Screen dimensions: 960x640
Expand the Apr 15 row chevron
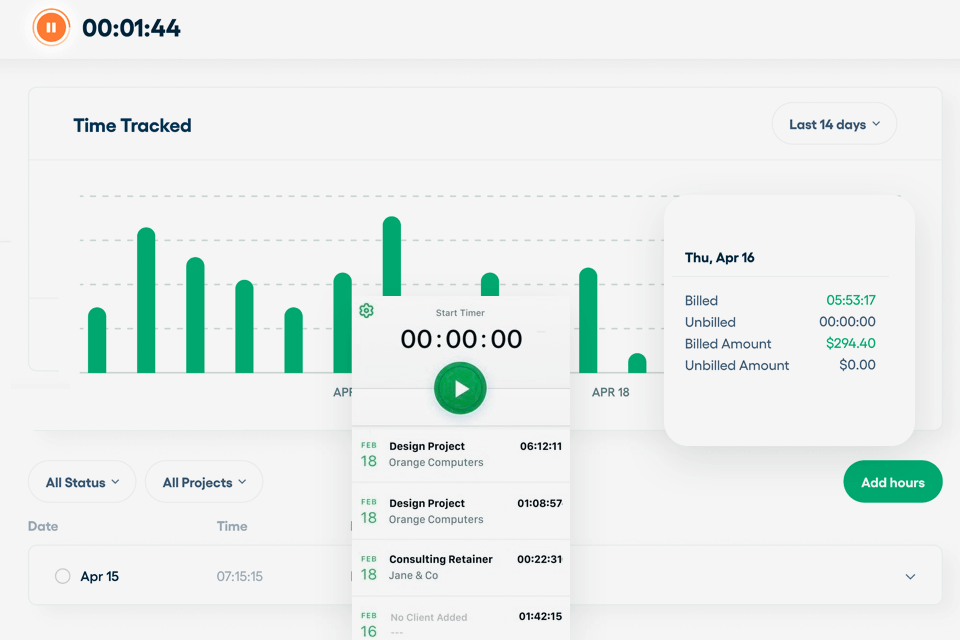point(910,576)
